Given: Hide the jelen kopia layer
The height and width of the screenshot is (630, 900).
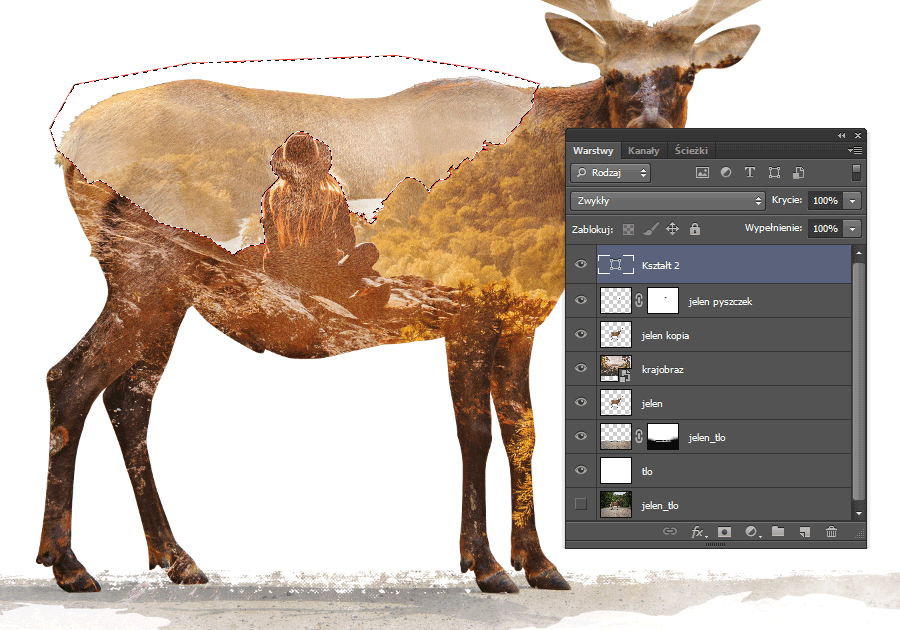Looking at the screenshot, I should tap(581, 334).
